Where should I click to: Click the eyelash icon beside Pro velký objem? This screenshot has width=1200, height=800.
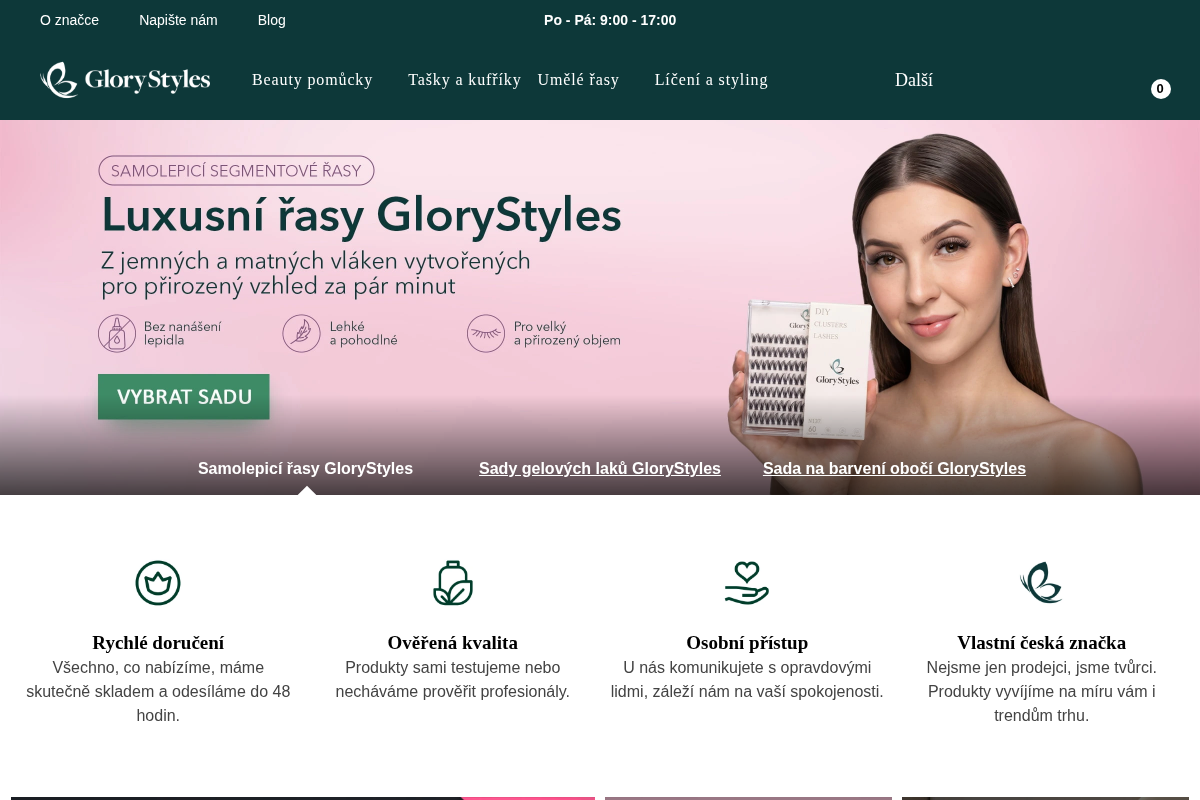pos(486,334)
